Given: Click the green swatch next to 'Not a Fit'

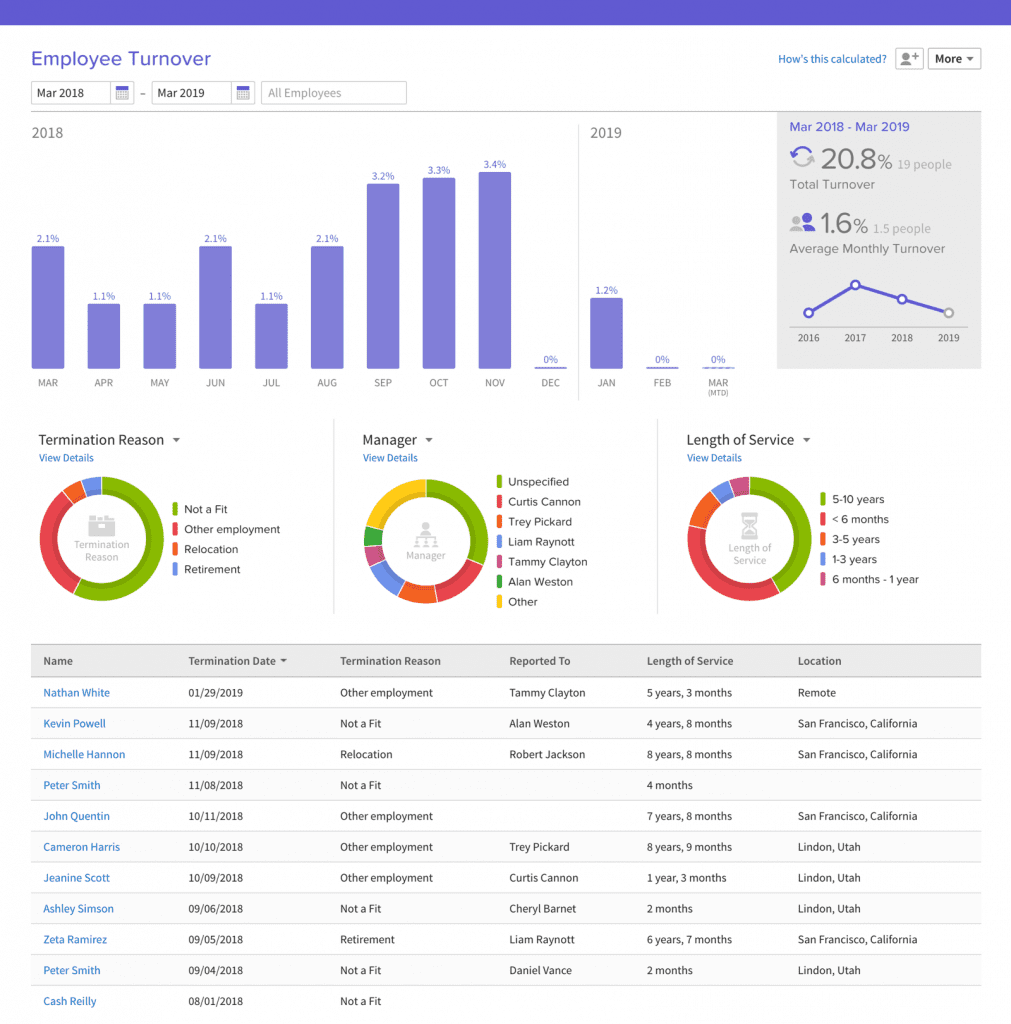Looking at the screenshot, I should click(173, 509).
